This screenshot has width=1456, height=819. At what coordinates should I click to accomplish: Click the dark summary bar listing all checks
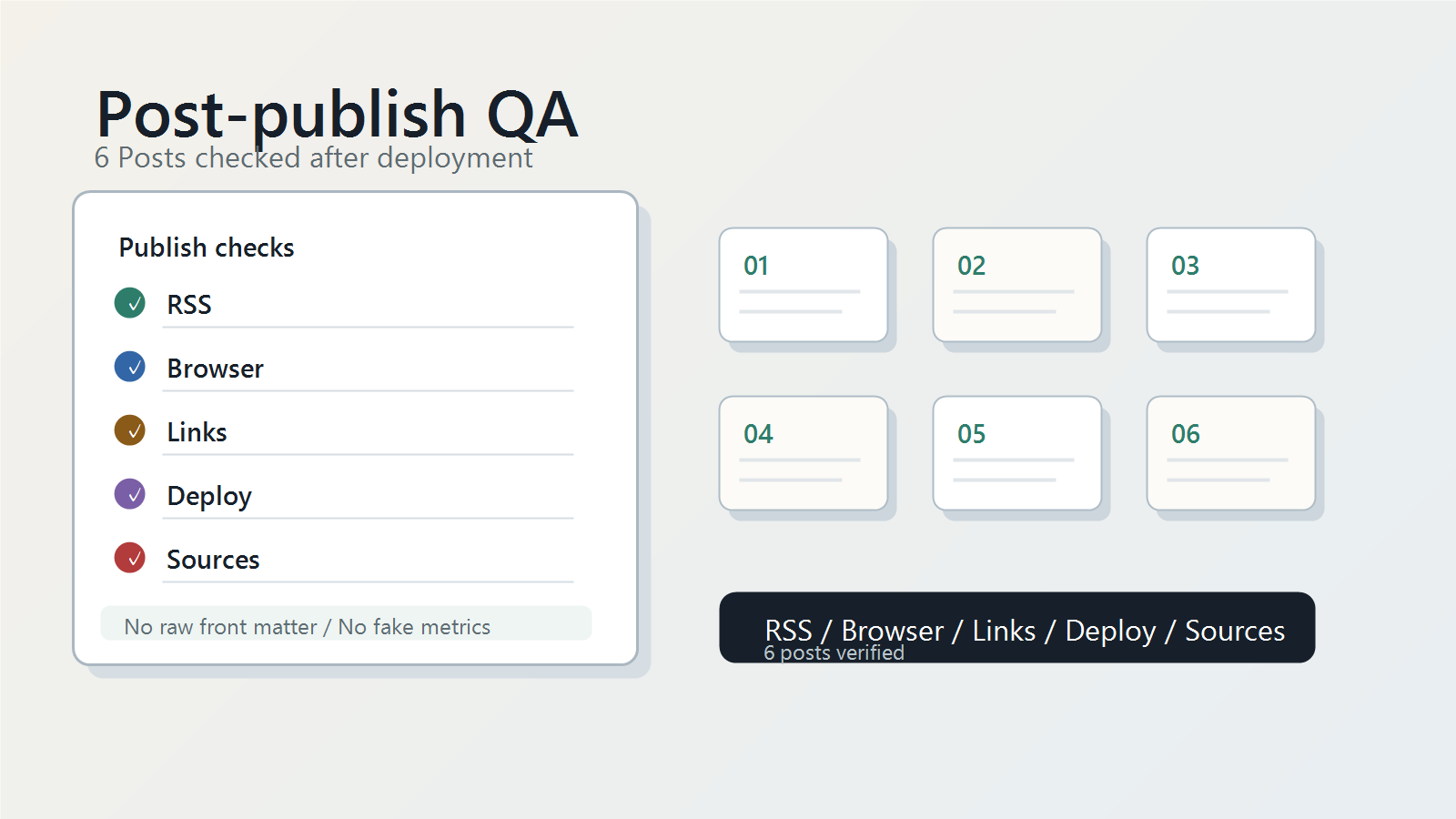[1017, 628]
